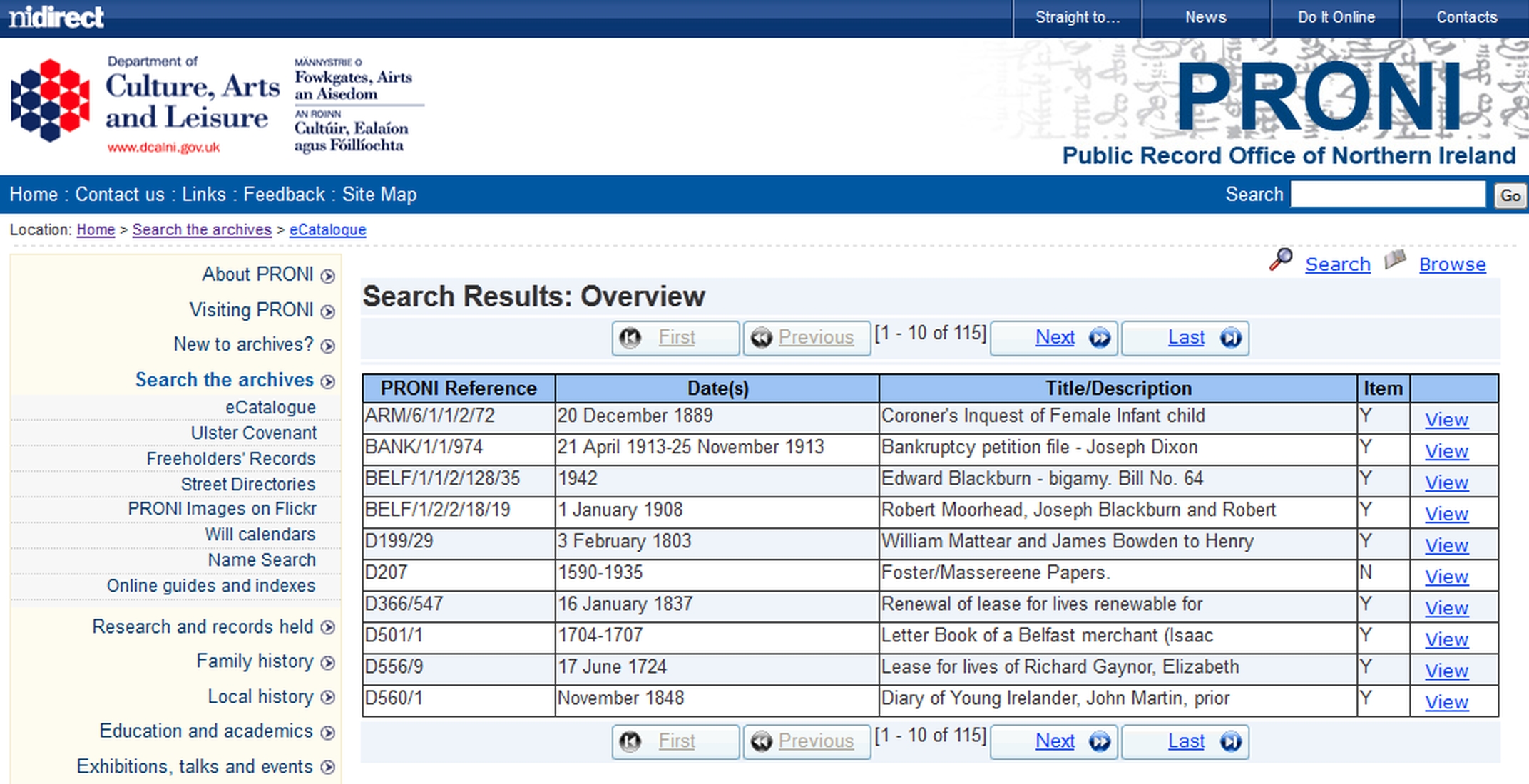Screen dimensions: 1529x784
Task: Click Search the archives breadcrumb link
Action: click(202, 229)
